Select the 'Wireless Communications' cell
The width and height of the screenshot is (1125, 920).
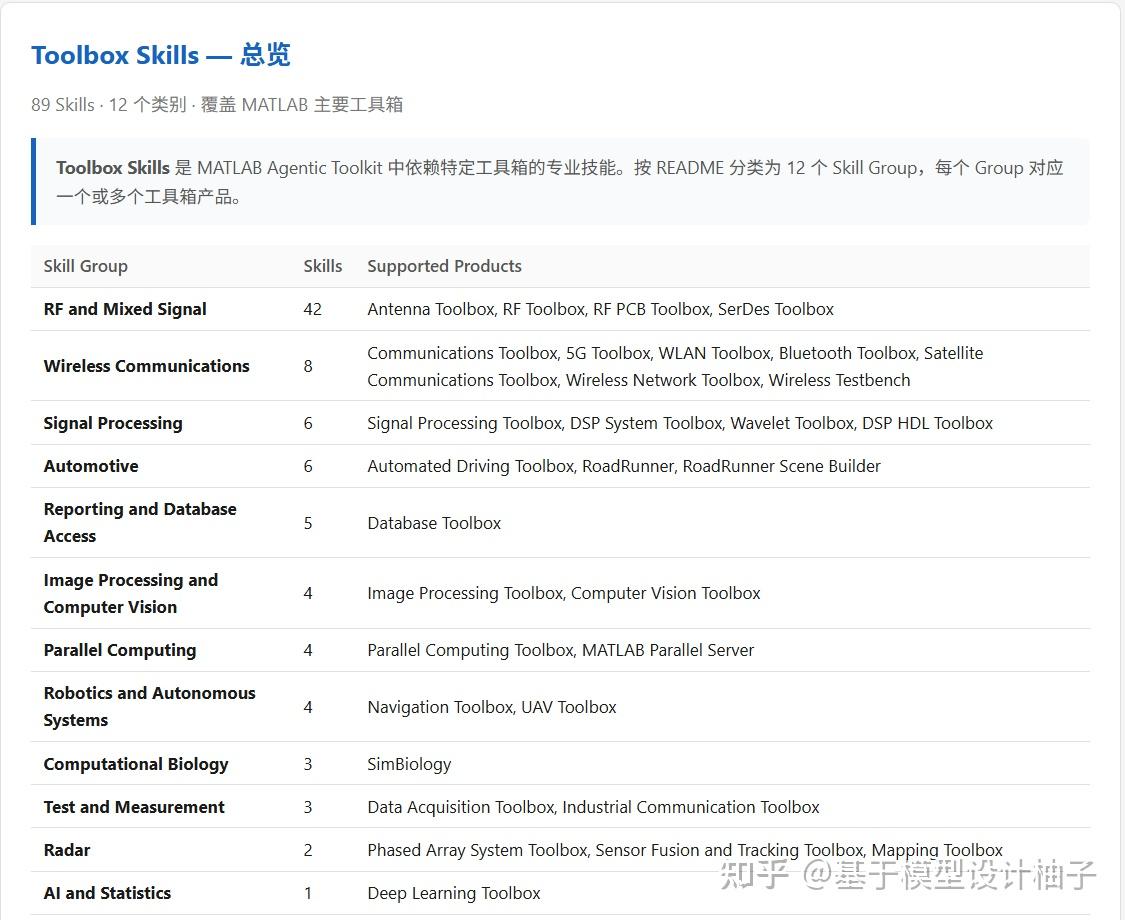(x=146, y=366)
